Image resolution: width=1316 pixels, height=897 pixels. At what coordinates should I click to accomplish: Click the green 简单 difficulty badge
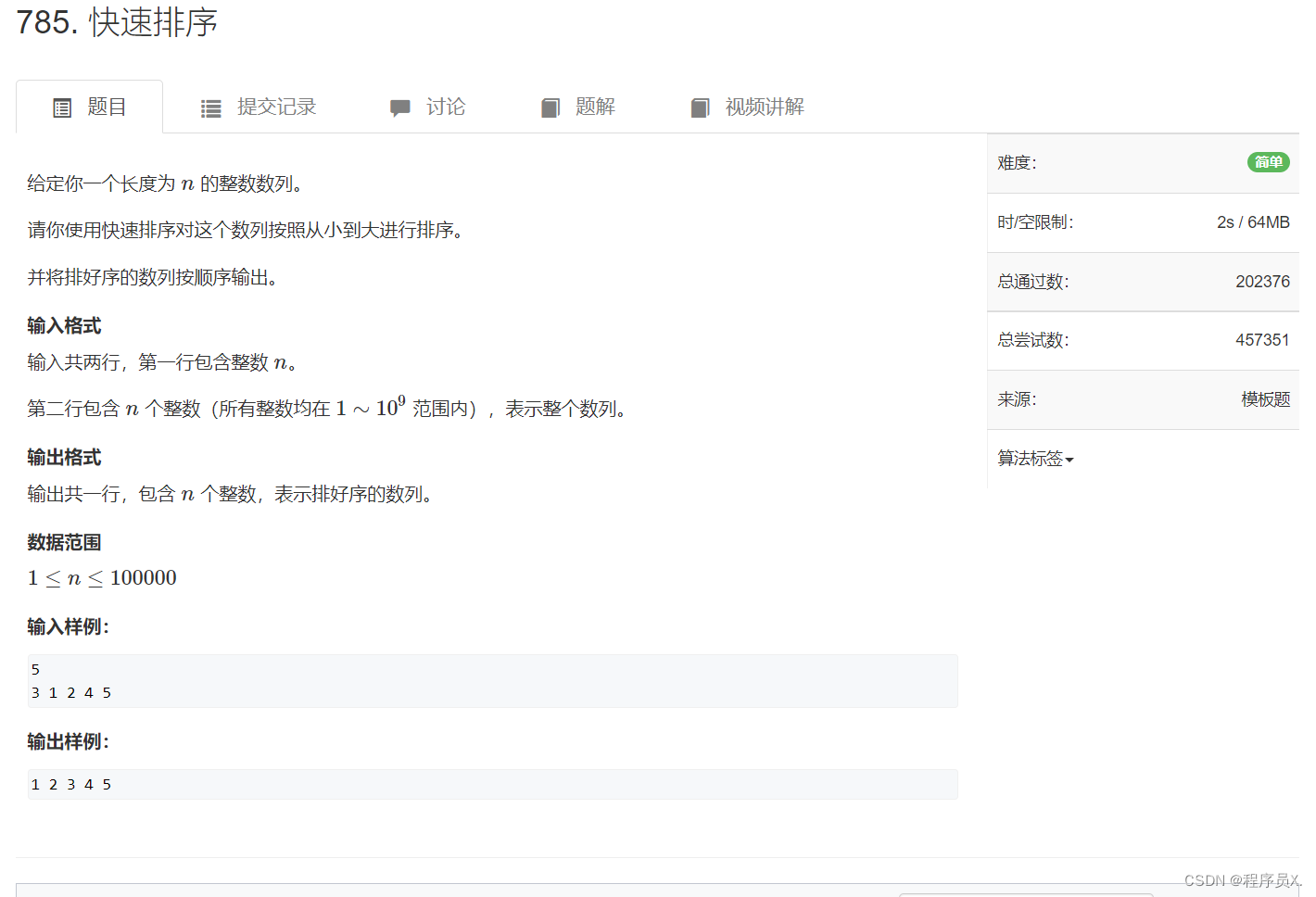coord(1268,162)
